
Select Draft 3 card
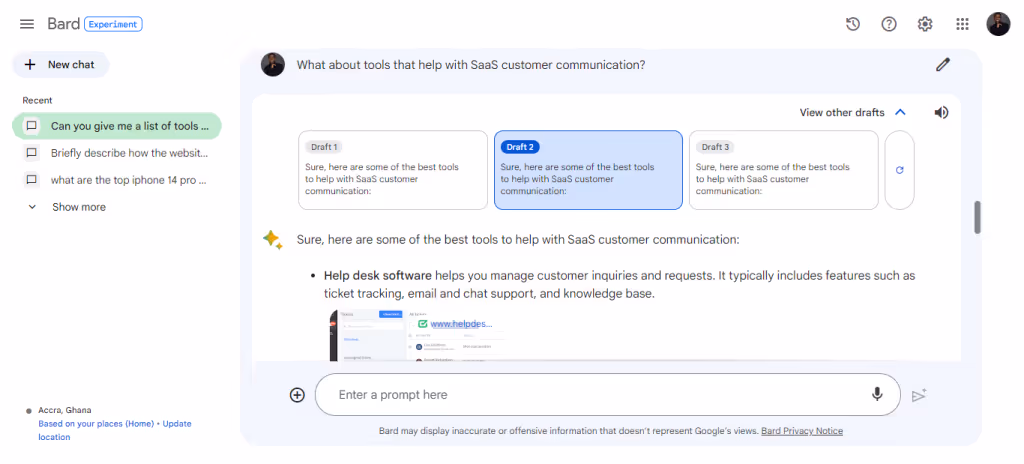click(784, 170)
